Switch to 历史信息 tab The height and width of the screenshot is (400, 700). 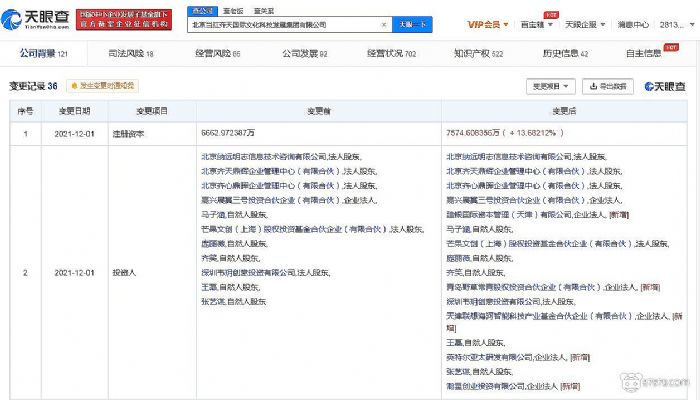coord(565,54)
